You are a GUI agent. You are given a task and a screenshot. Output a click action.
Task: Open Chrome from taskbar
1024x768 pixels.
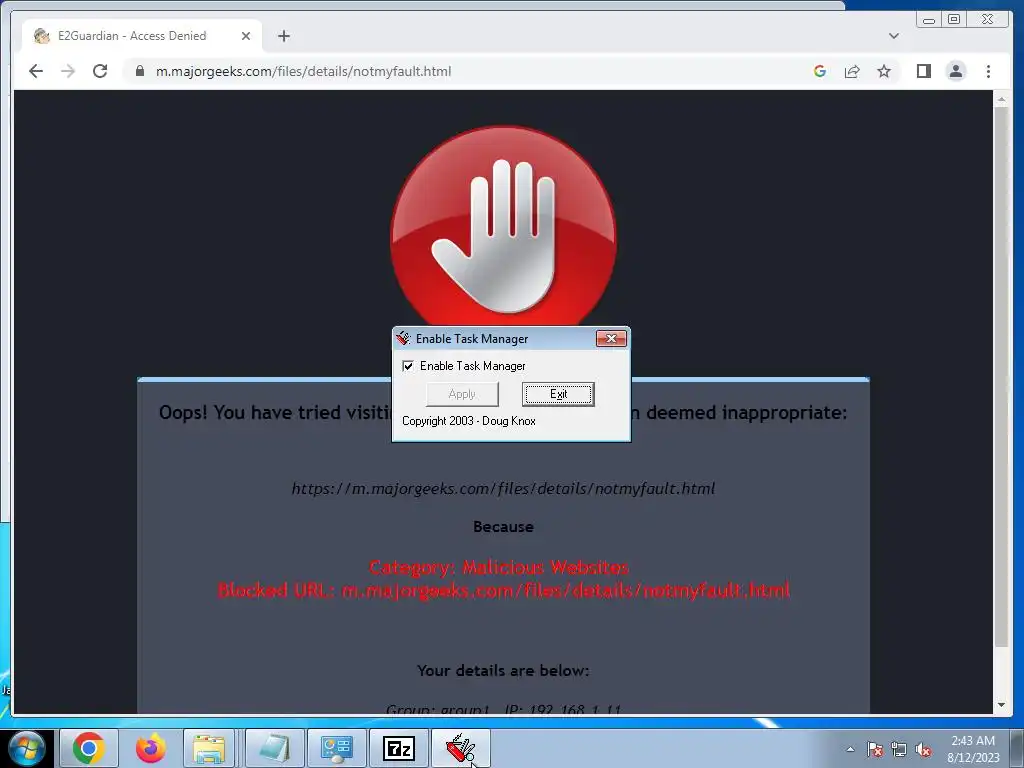(89, 748)
